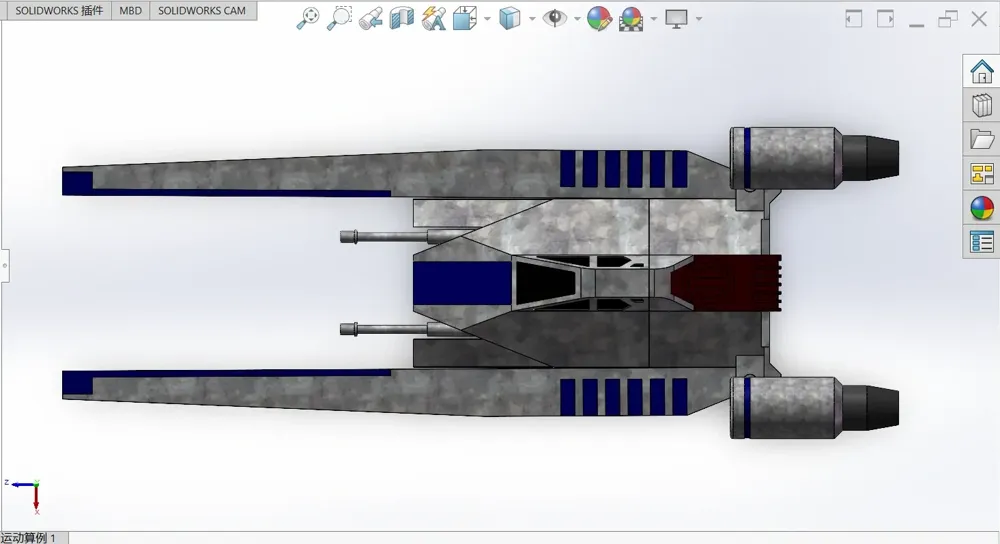Switch to the SOLIDWORKS 插件 tab

[59, 10]
